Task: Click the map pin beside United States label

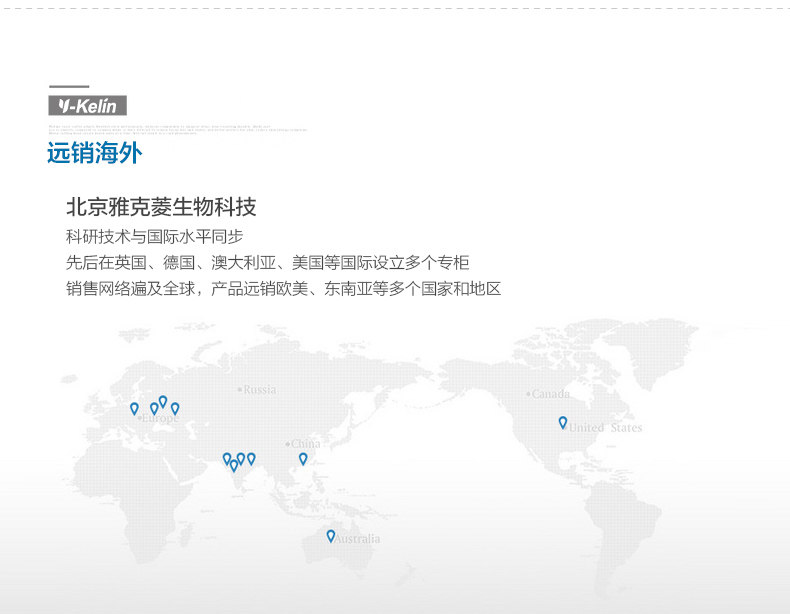Action: (563, 423)
